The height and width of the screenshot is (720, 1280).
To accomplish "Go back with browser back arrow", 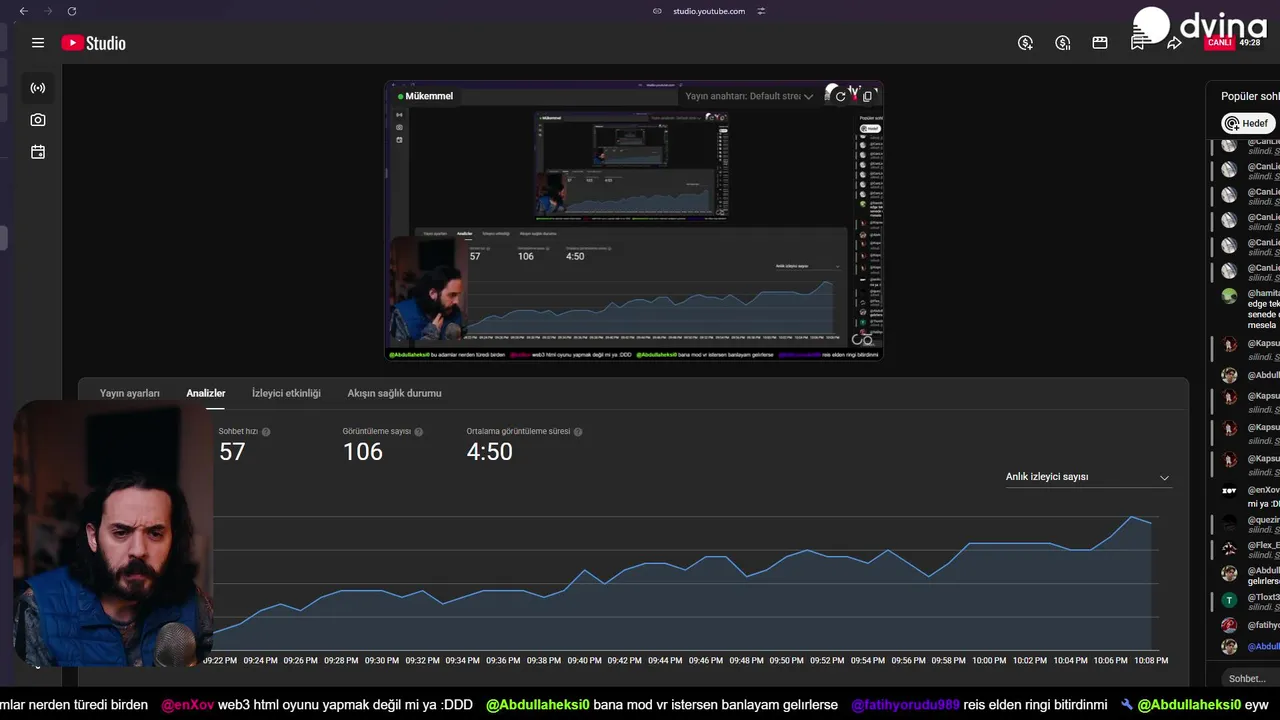I will (x=24, y=11).
